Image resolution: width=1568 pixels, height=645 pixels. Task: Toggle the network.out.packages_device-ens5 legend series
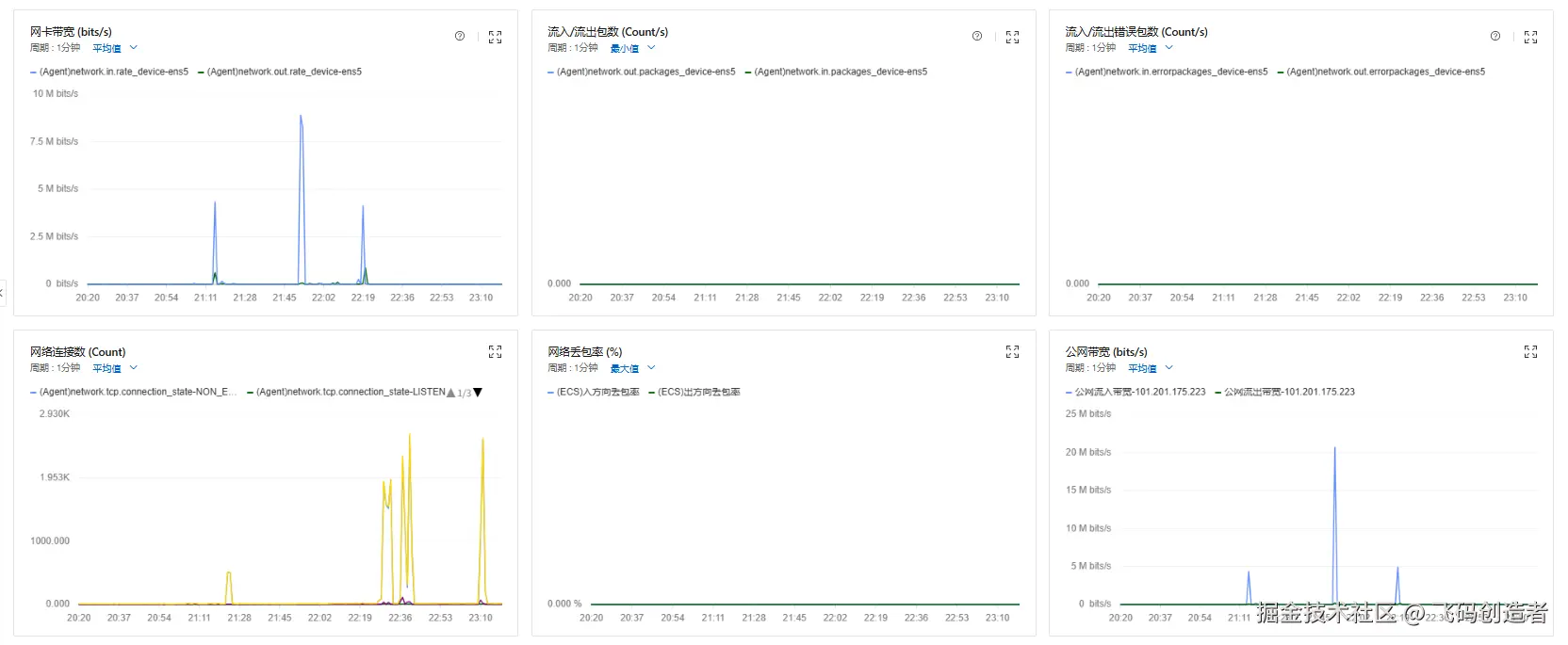642,72
